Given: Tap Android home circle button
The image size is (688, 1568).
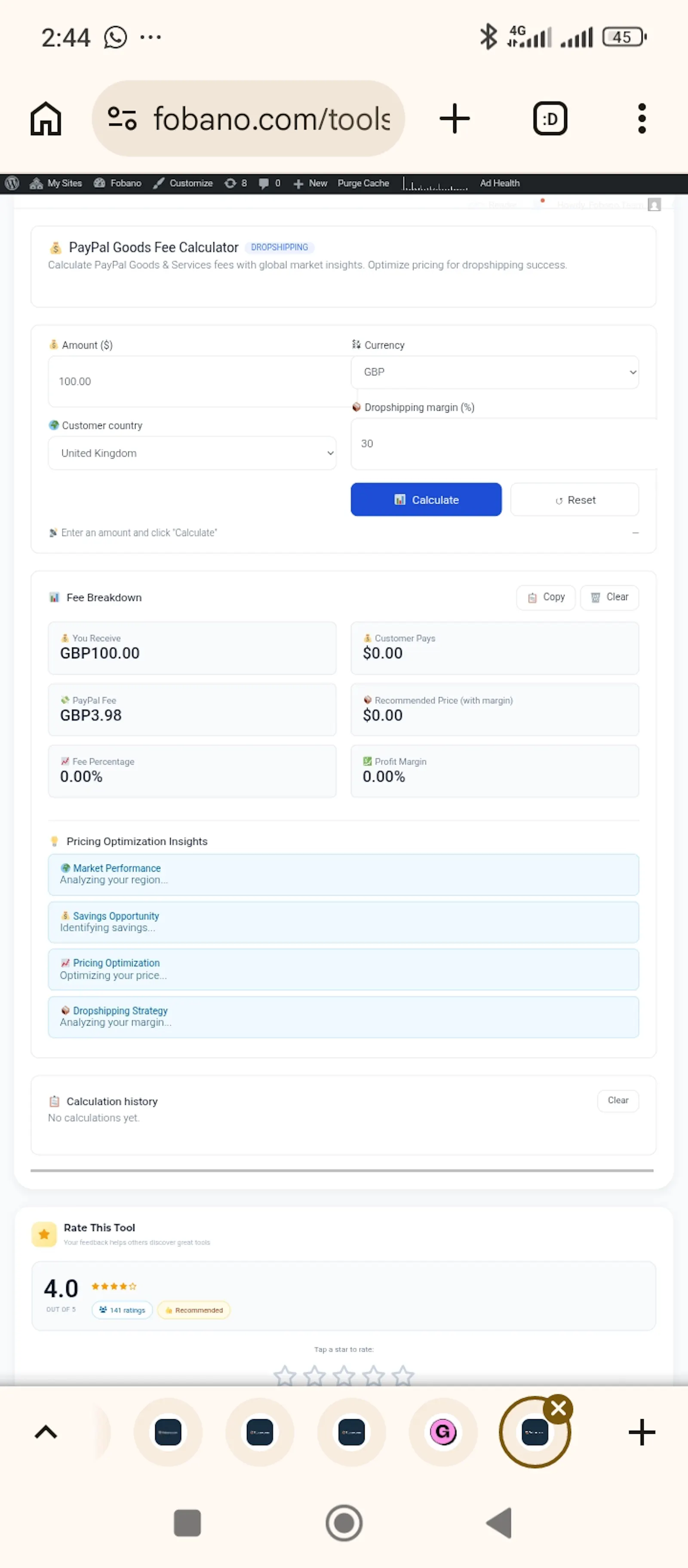Looking at the screenshot, I should (344, 1523).
